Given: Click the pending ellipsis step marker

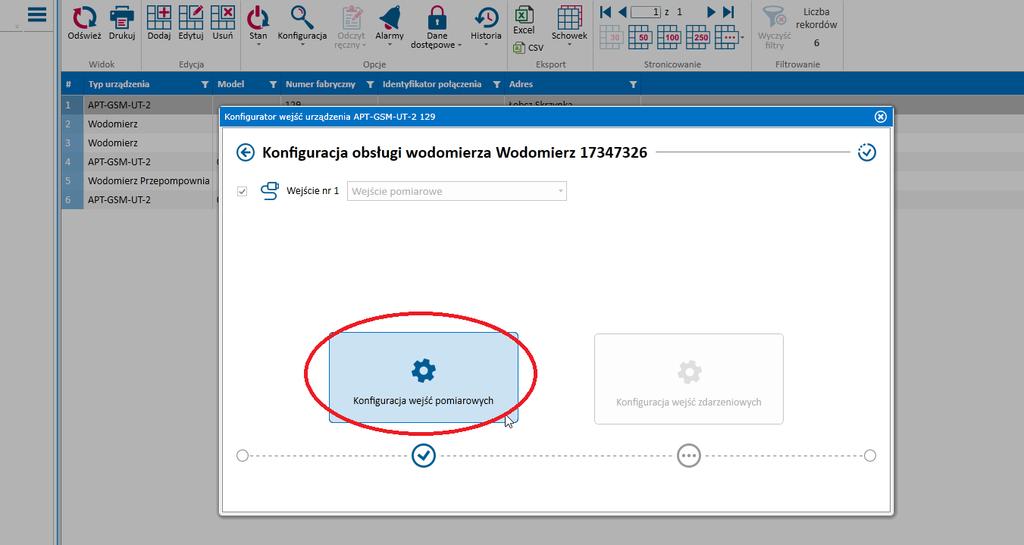Looking at the screenshot, I should click(688, 456).
